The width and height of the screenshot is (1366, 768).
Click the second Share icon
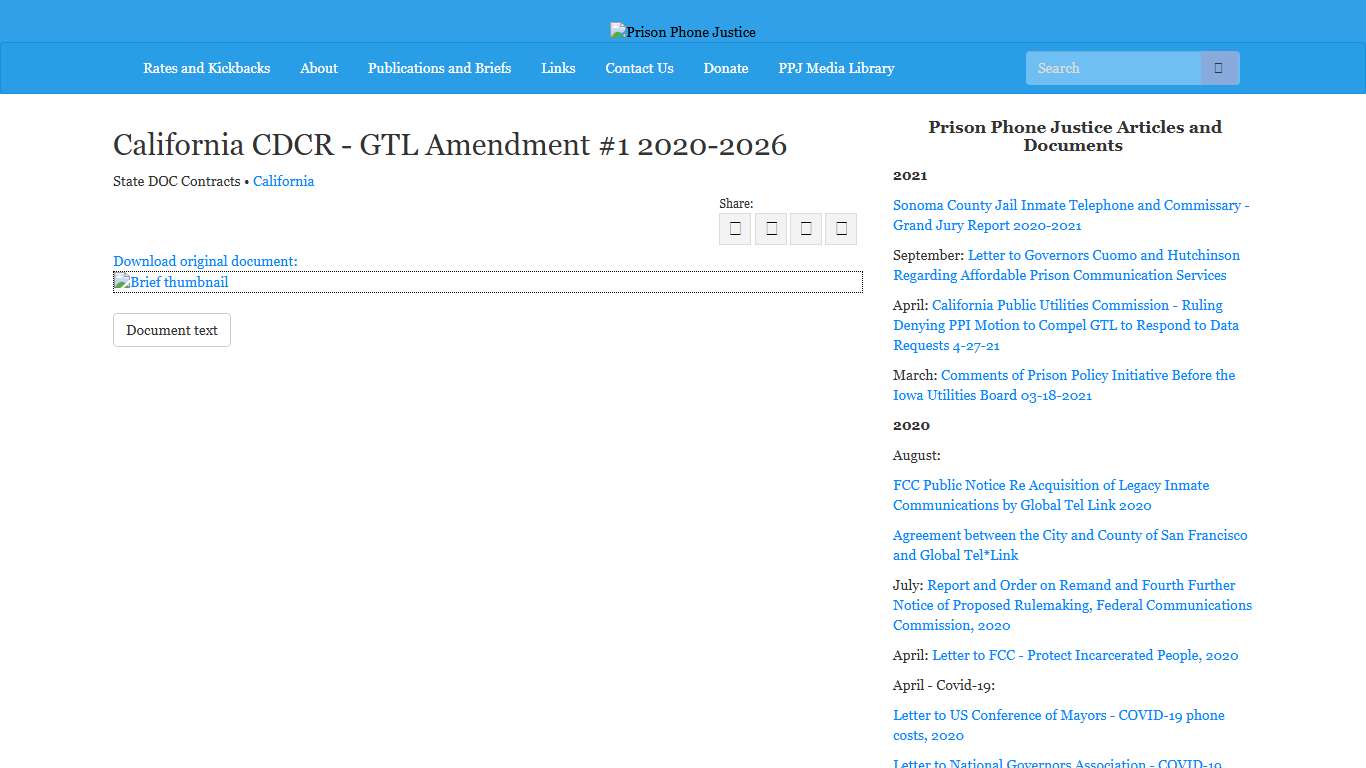(770, 228)
